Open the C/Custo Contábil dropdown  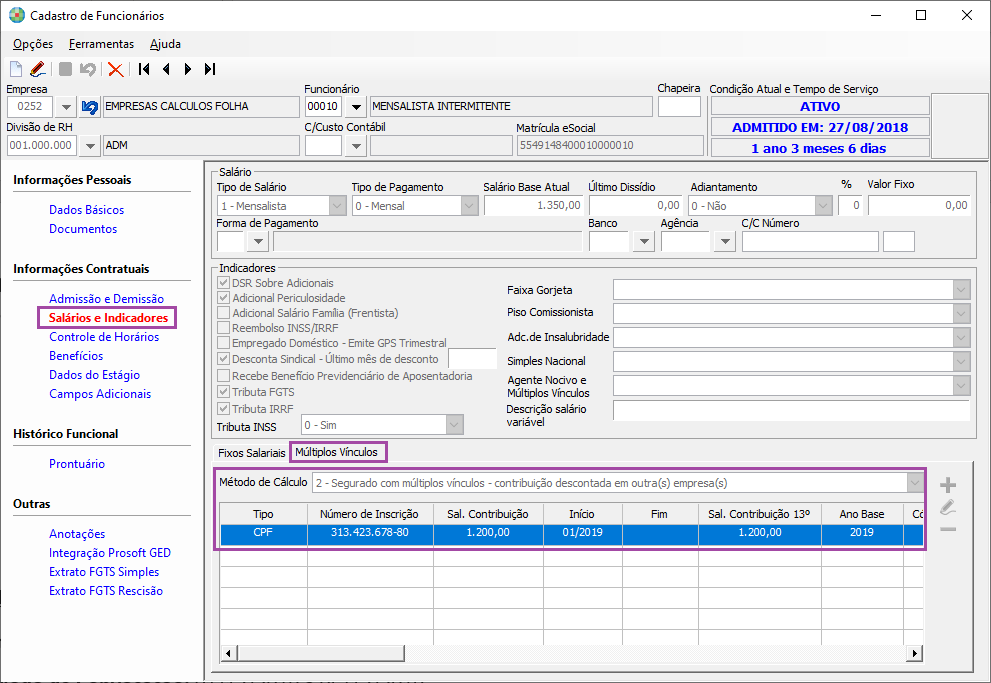pos(356,146)
